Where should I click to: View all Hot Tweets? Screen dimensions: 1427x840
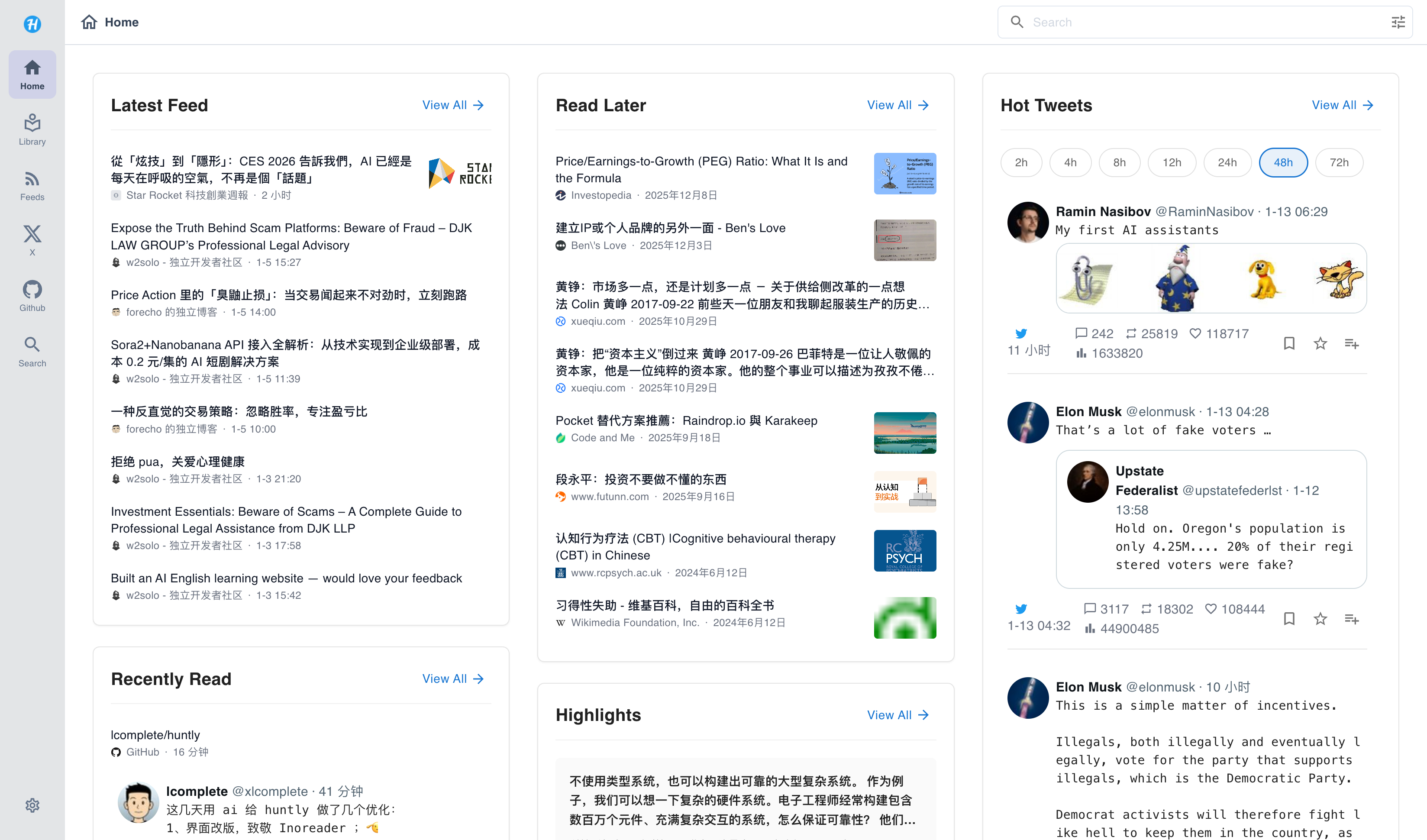pos(1343,105)
